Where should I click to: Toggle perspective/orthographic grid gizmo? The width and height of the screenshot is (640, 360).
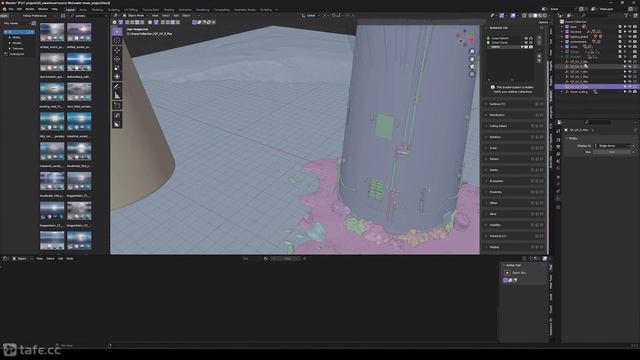(472, 74)
